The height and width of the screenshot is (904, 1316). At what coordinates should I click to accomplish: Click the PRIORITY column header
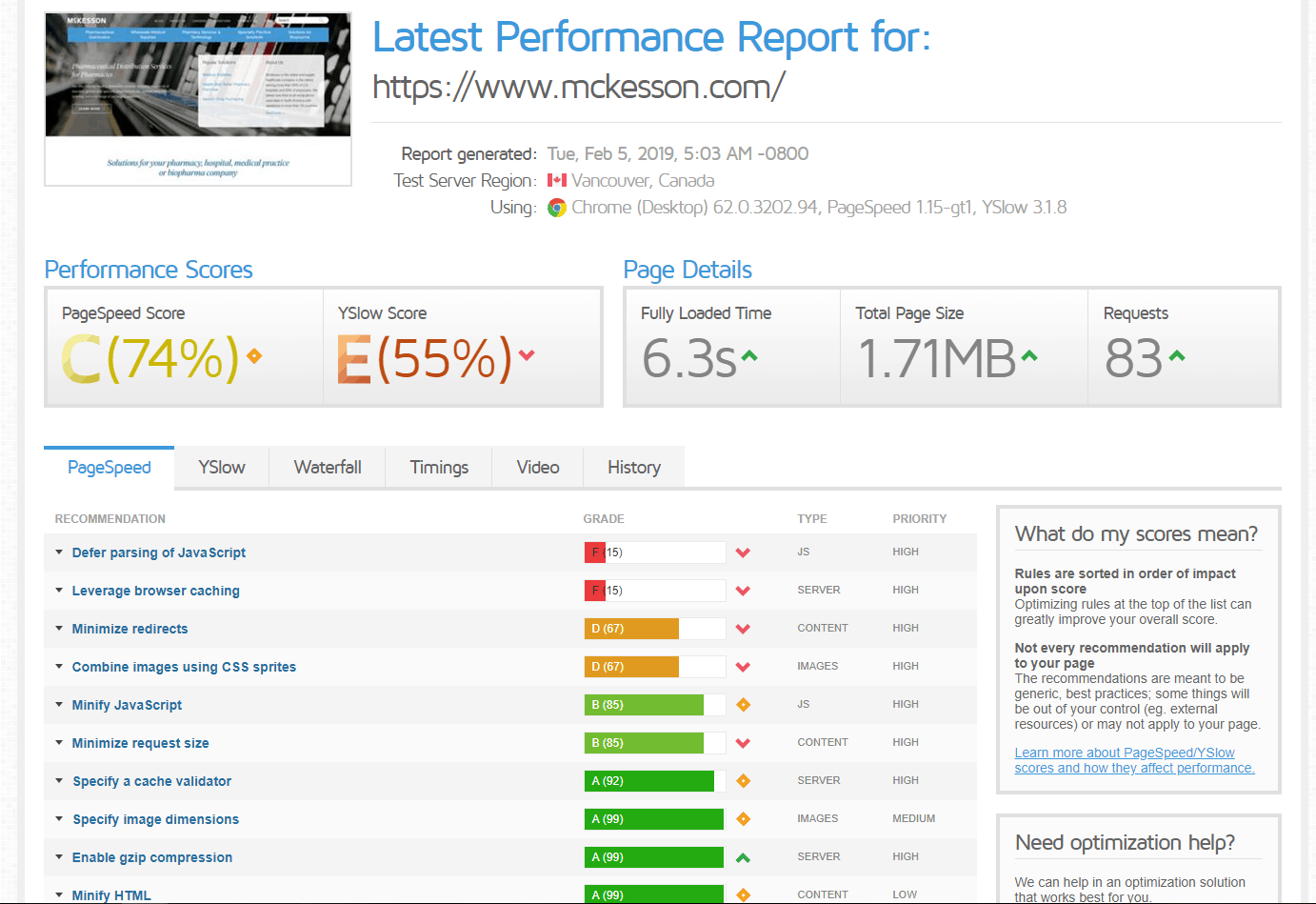coord(920,519)
